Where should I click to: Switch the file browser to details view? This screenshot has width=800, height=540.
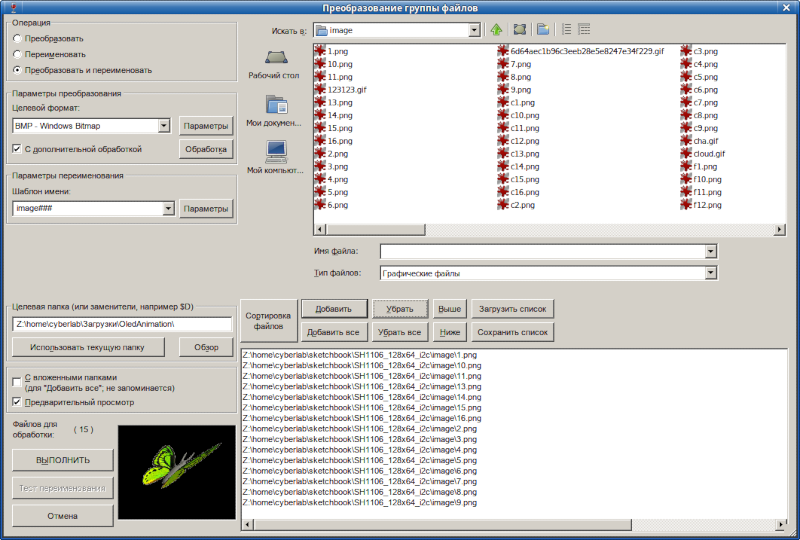click(x=584, y=30)
